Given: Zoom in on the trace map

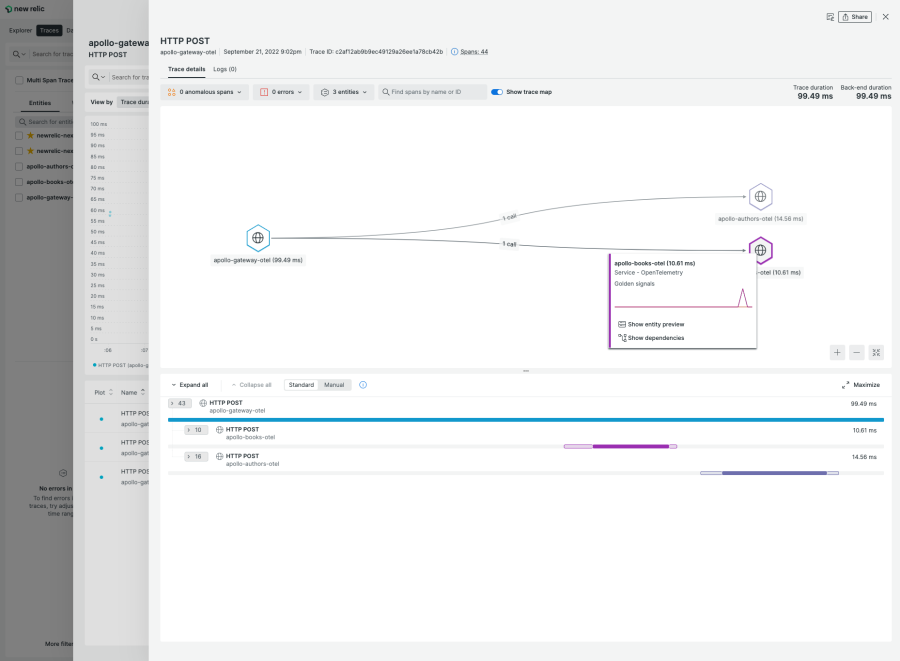Looking at the screenshot, I should [837, 352].
